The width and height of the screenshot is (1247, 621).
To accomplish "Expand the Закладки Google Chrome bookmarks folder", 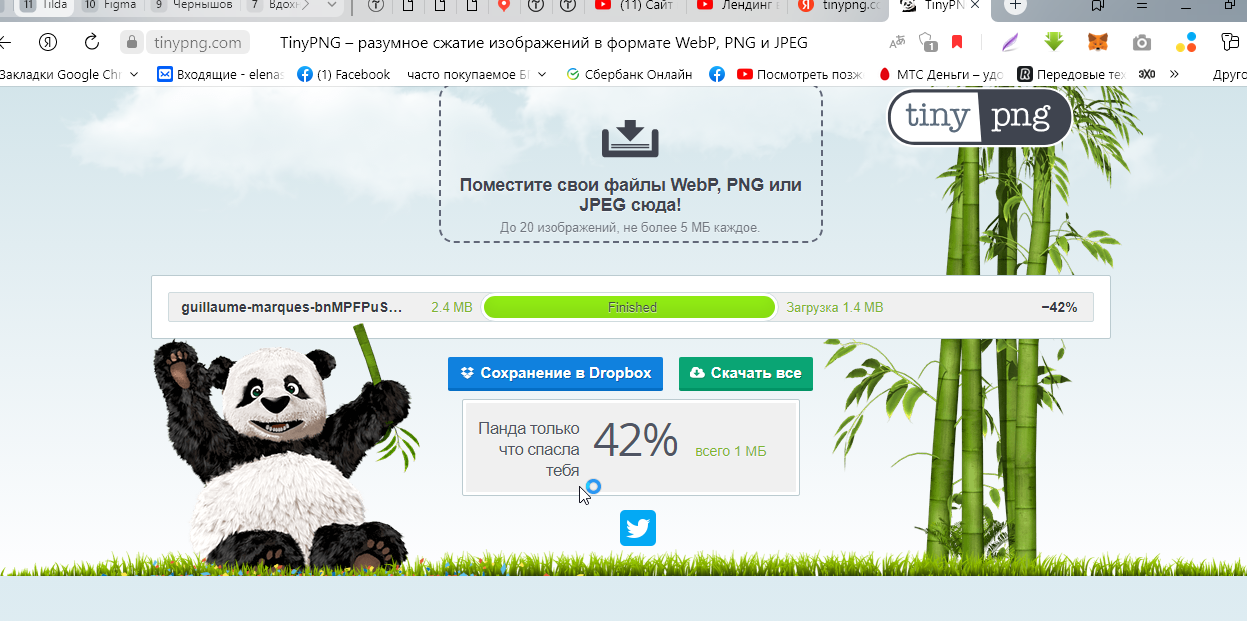I will click(68, 74).
